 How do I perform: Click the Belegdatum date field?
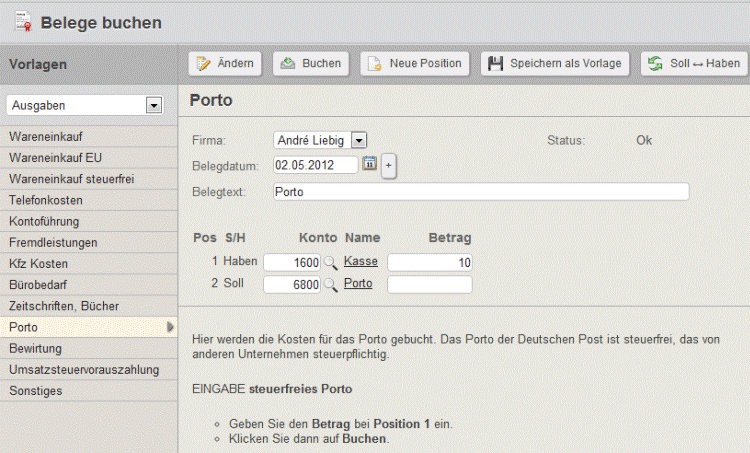(315, 165)
